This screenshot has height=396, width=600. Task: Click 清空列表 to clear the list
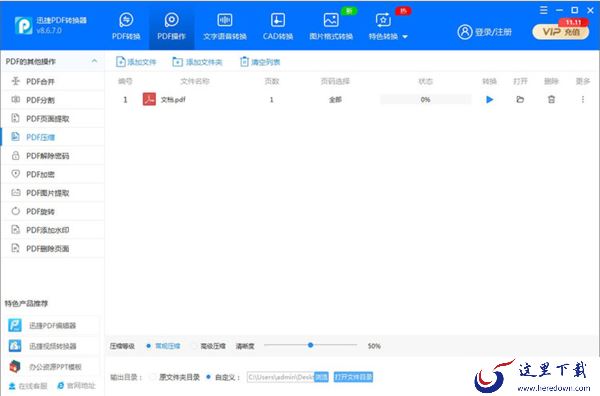click(x=260, y=62)
